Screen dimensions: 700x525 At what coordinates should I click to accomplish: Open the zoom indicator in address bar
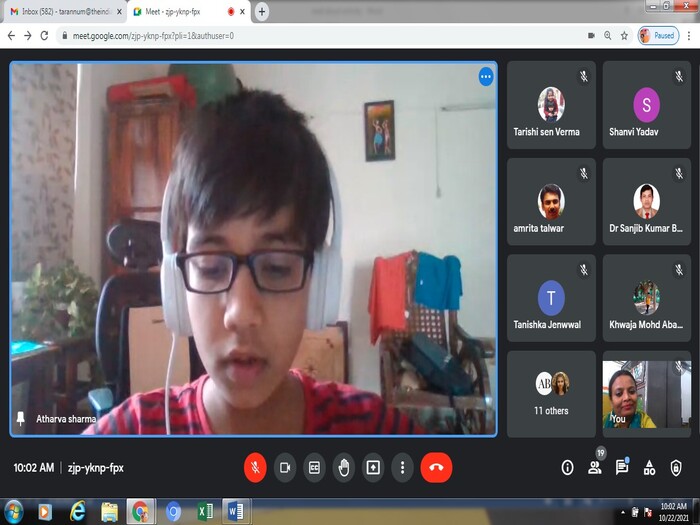(x=608, y=36)
